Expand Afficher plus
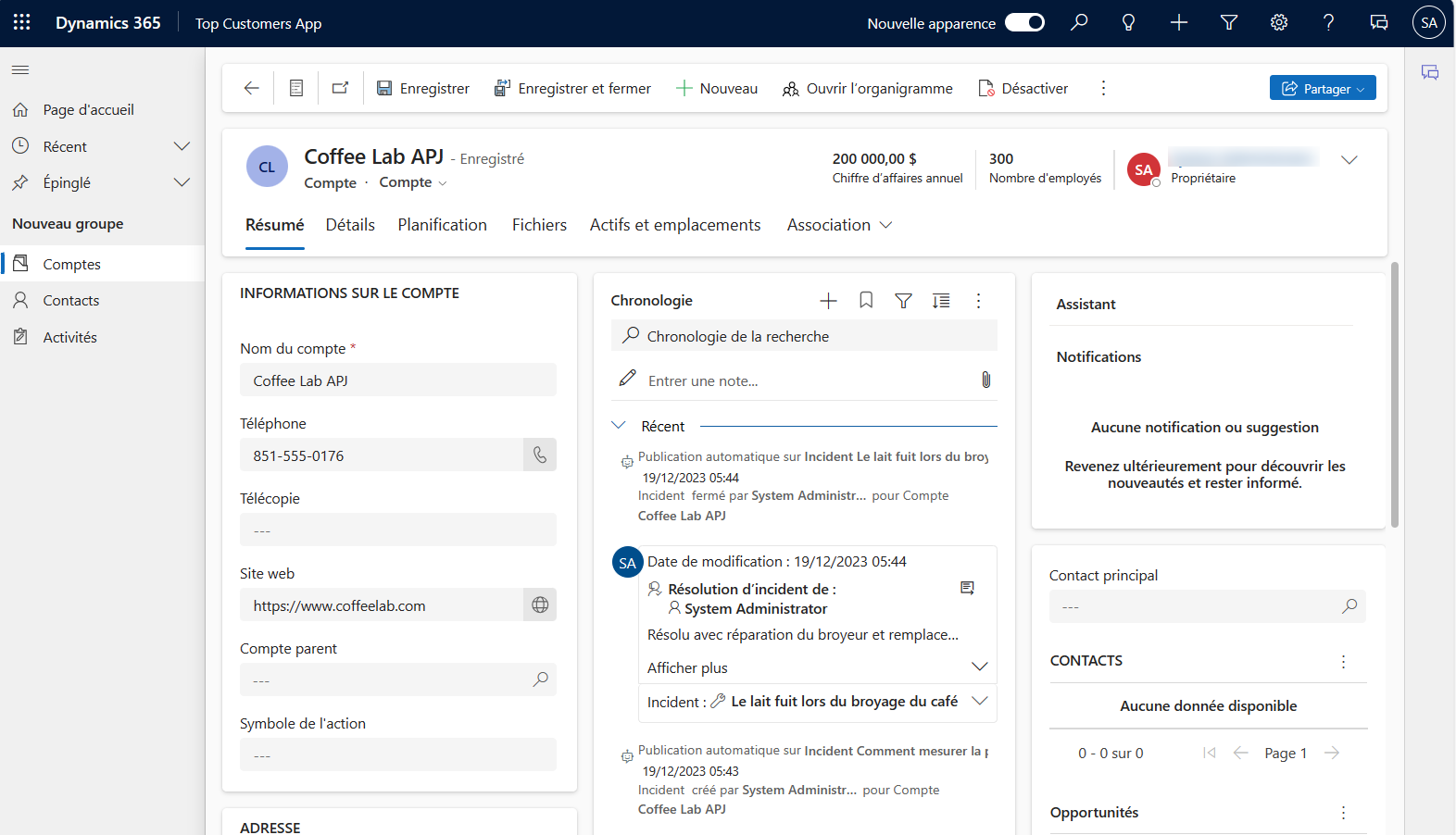Viewport: 1456px width, 835px height. coord(817,667)
